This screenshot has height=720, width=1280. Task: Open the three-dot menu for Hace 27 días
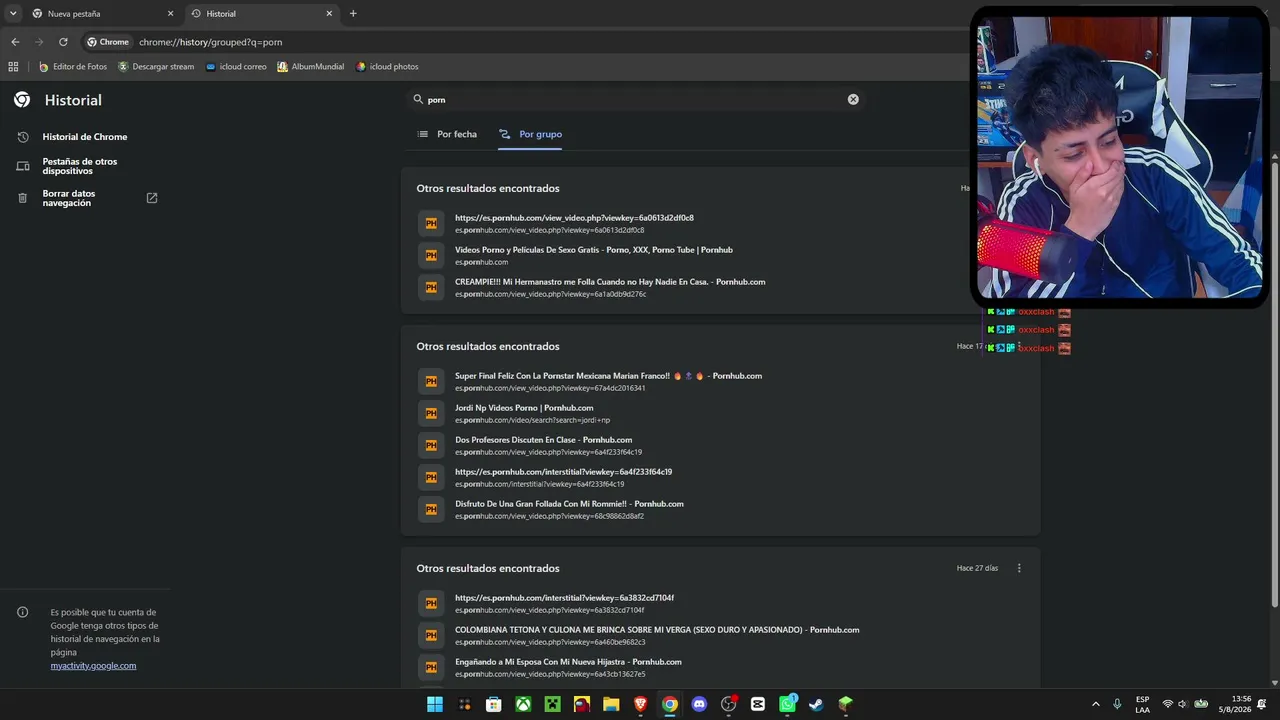click(x=1019, y=568)
